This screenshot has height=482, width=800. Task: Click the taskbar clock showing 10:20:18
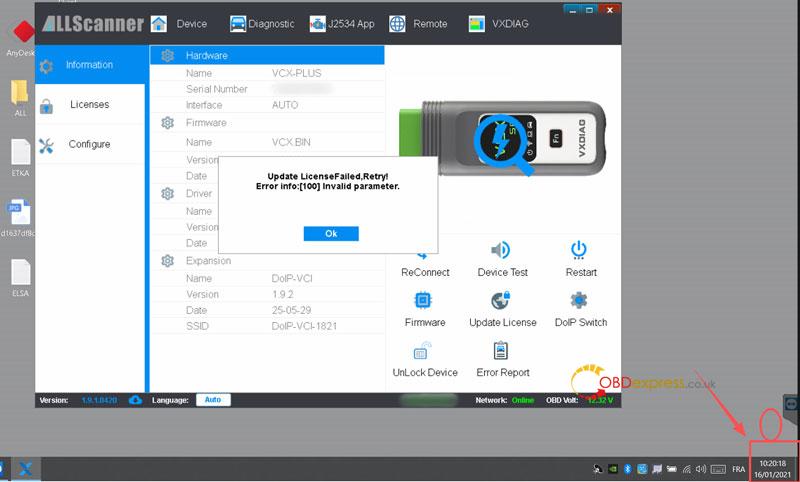click(772, 469)
